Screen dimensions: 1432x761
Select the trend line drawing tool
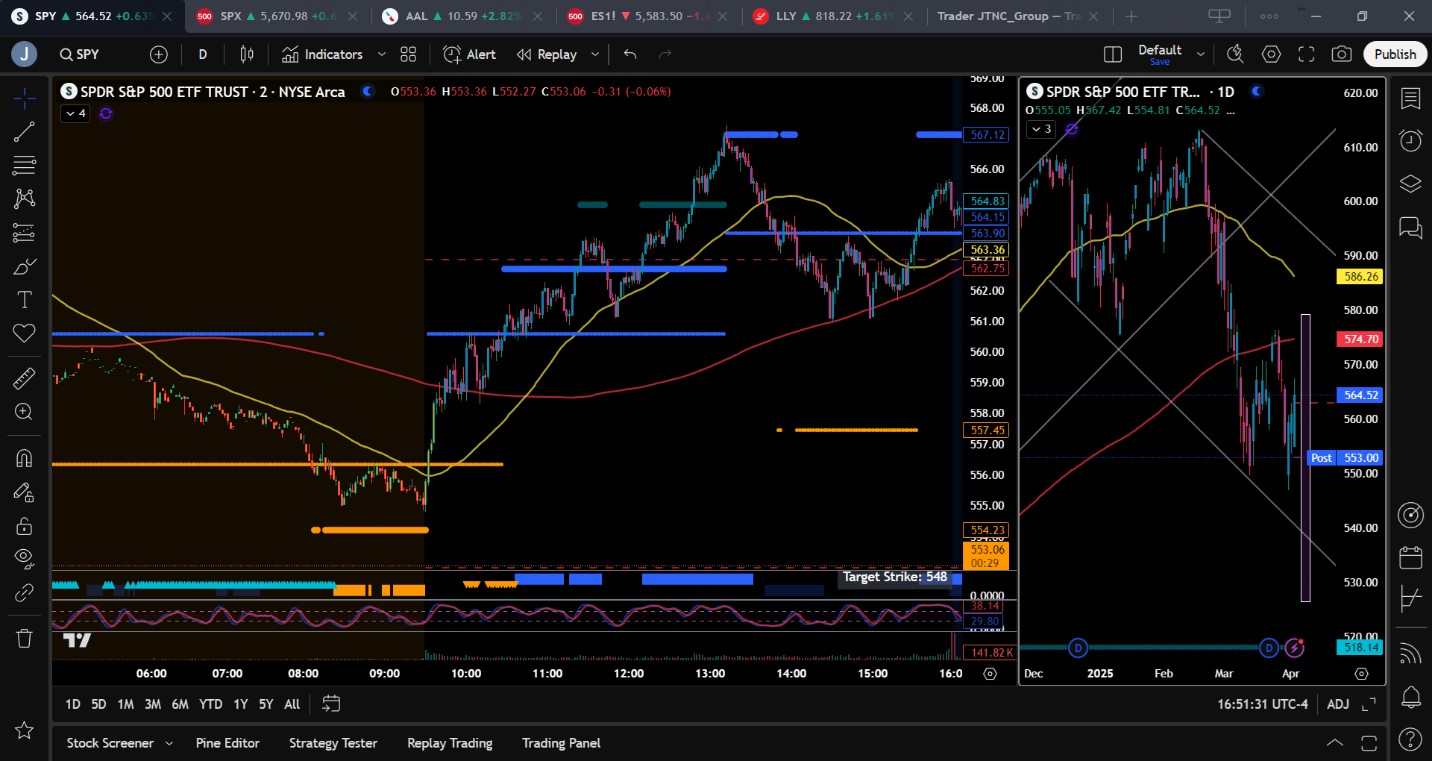(x=24, y=131)
